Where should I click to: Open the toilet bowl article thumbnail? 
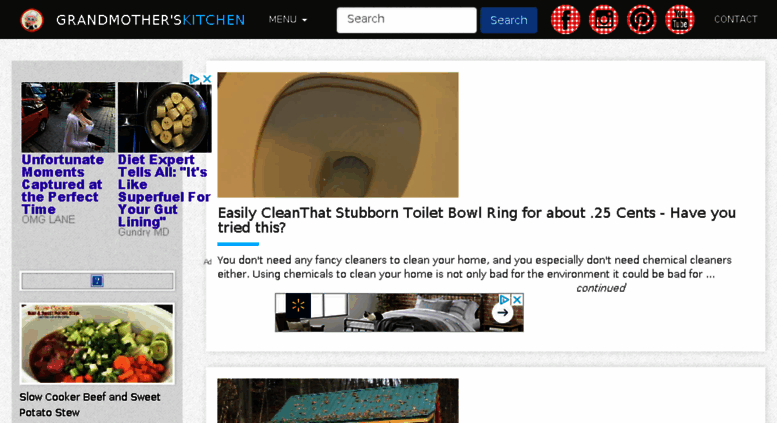[x=338, y=135]
